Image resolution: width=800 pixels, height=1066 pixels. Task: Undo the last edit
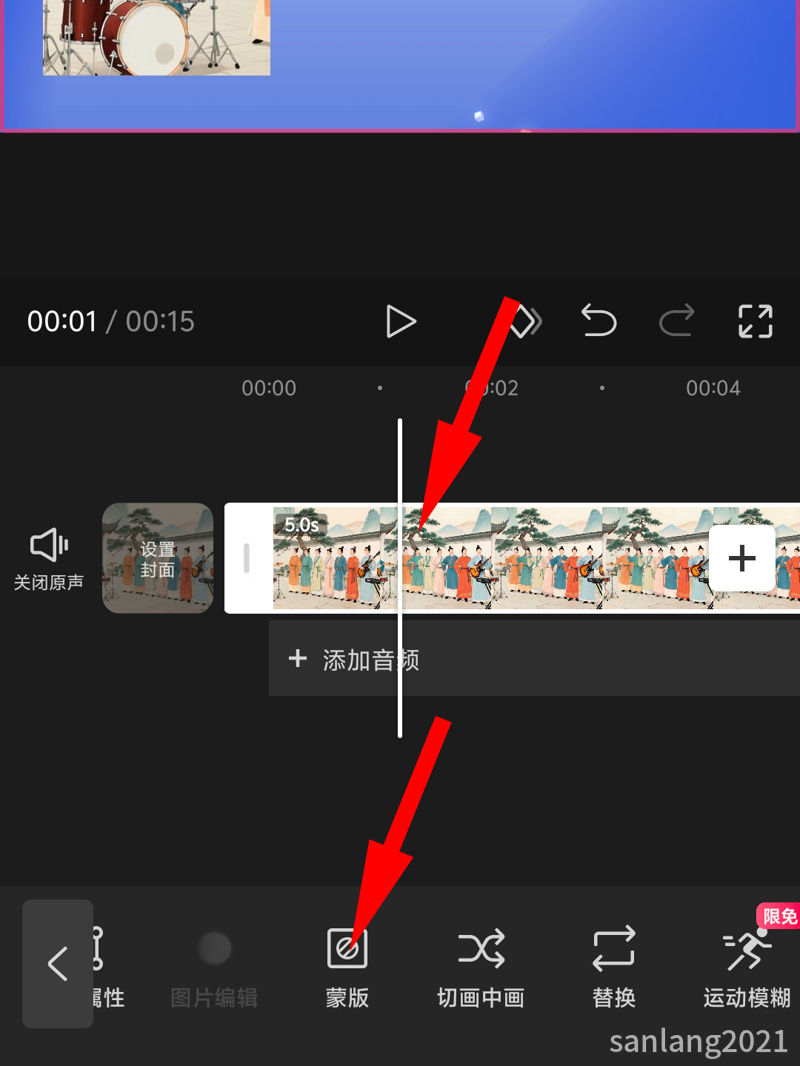coord(599,321)
